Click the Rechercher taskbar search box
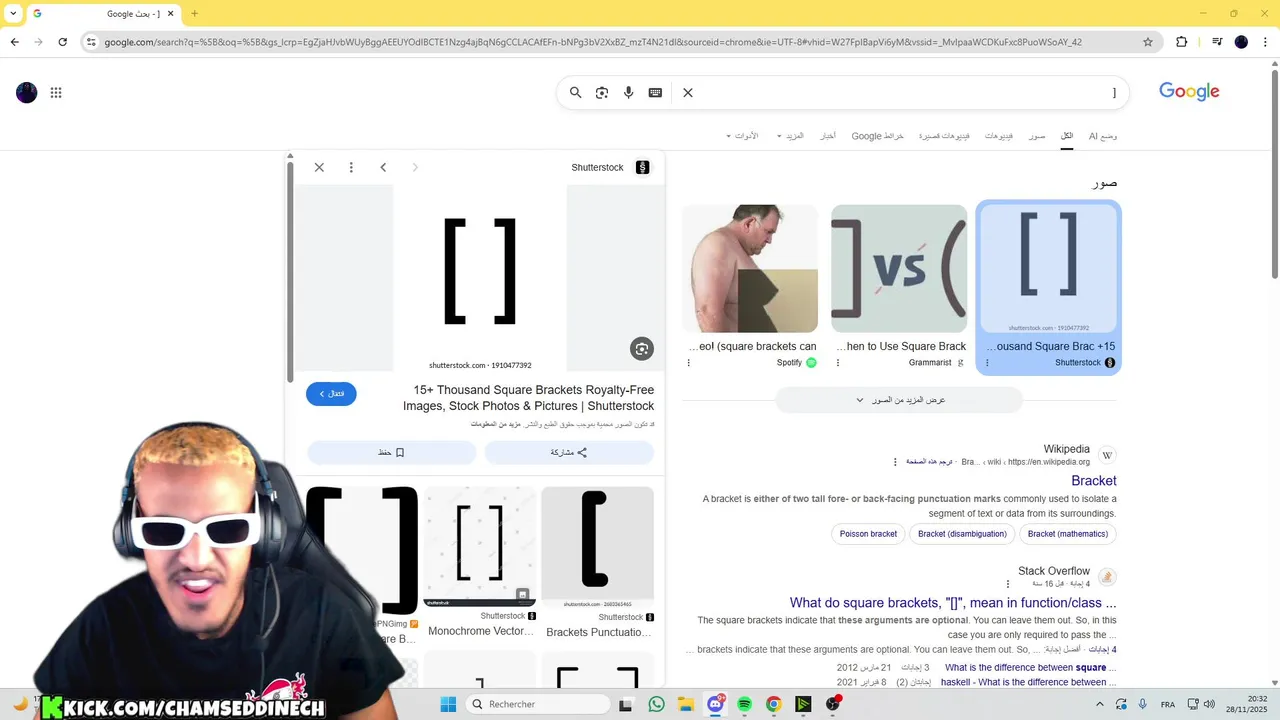 point(539,704)
